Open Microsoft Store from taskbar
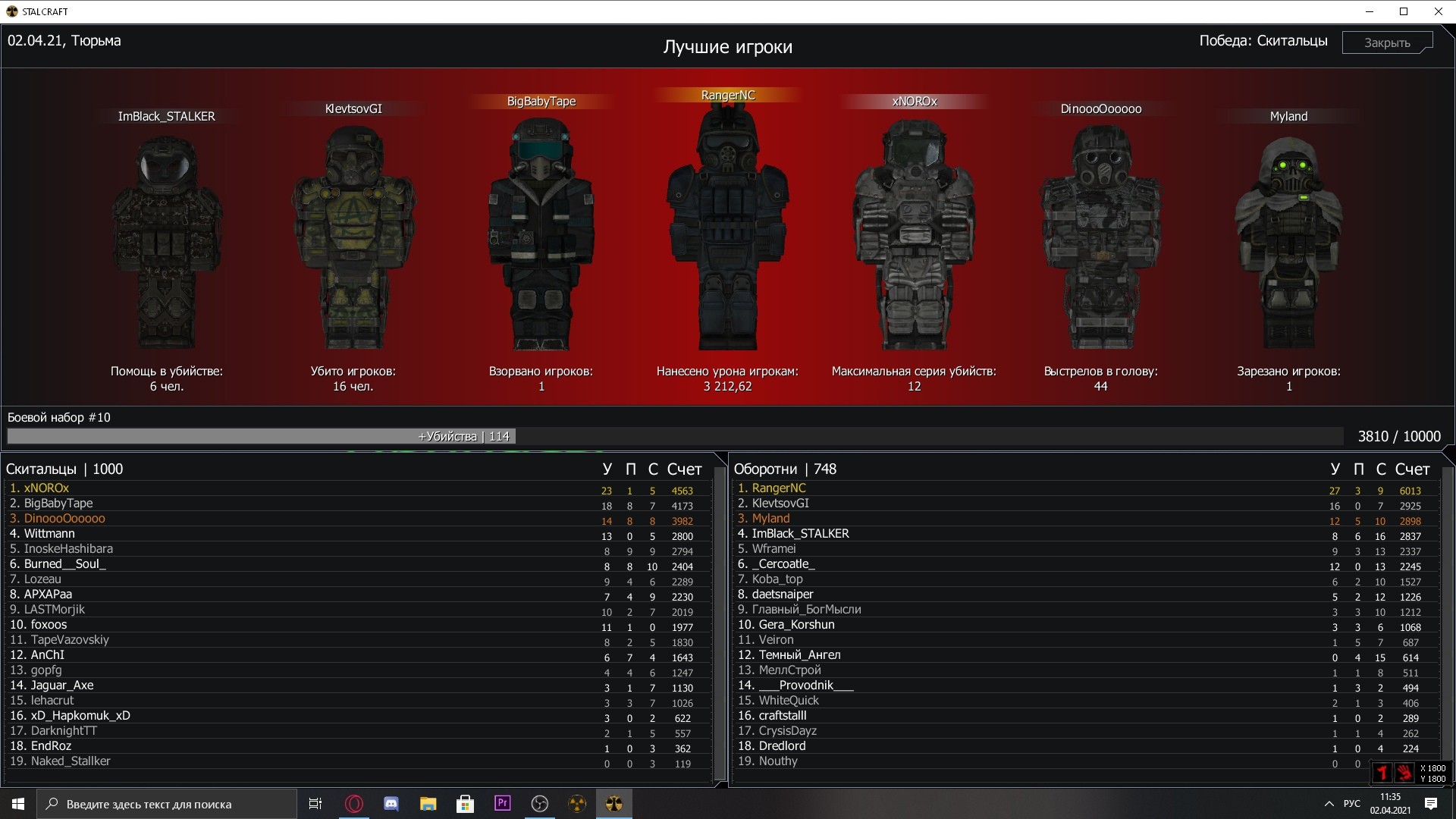The height and width of the screenshot is (819, 1456). coord(465,804)
